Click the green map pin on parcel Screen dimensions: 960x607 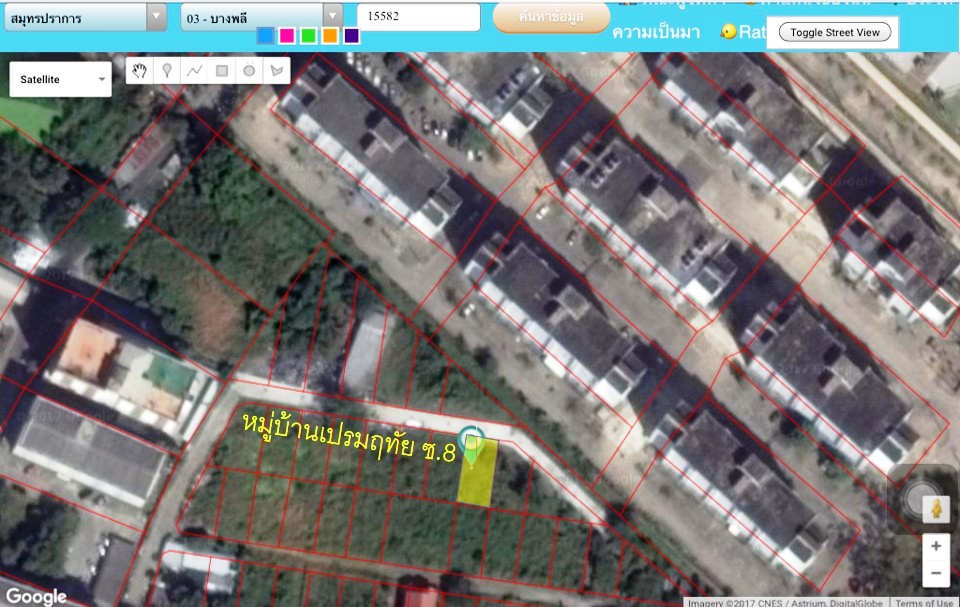click(472, 448)
